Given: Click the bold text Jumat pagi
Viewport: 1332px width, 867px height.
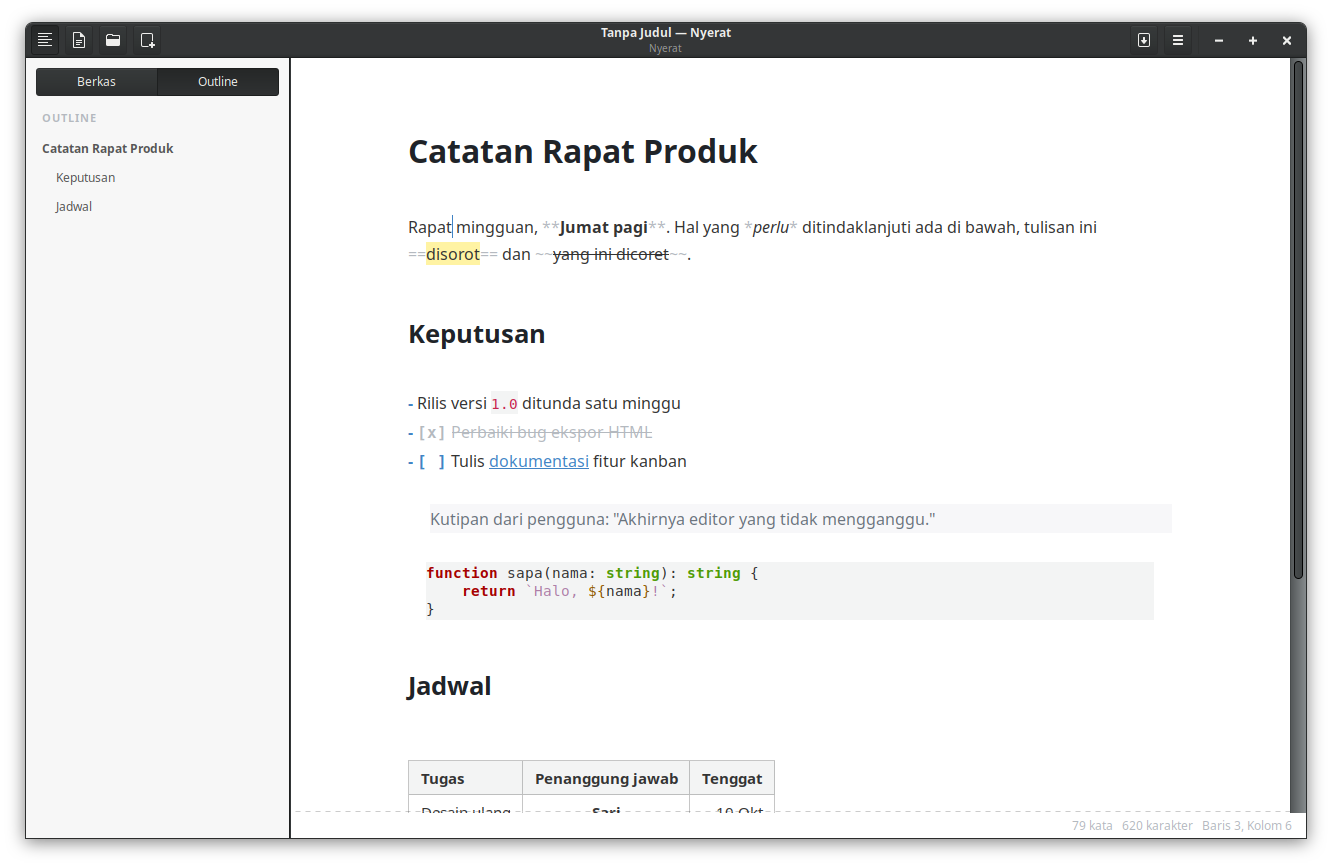Looking at the screenshot, I should click(x=604, y=228).
